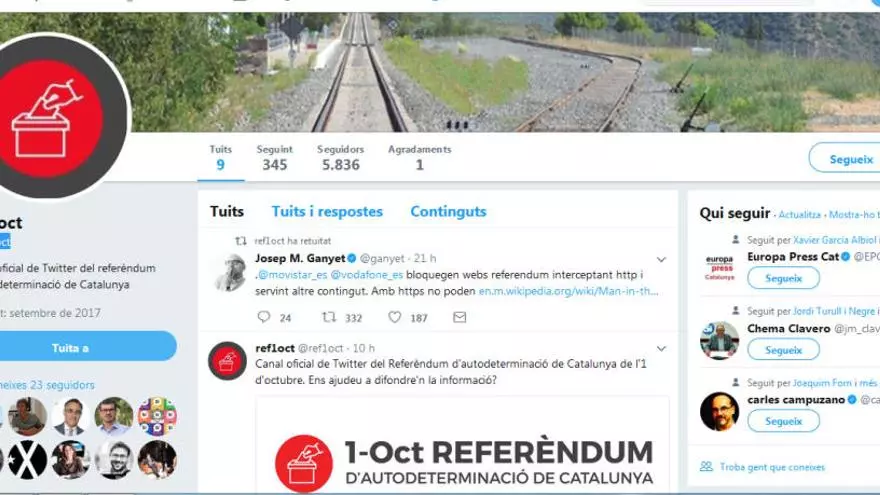Retweet the Josep M. Ganyet tweet
Image resolution: width=880 pixels, height=495 pixels.
(x=329, y=317)
